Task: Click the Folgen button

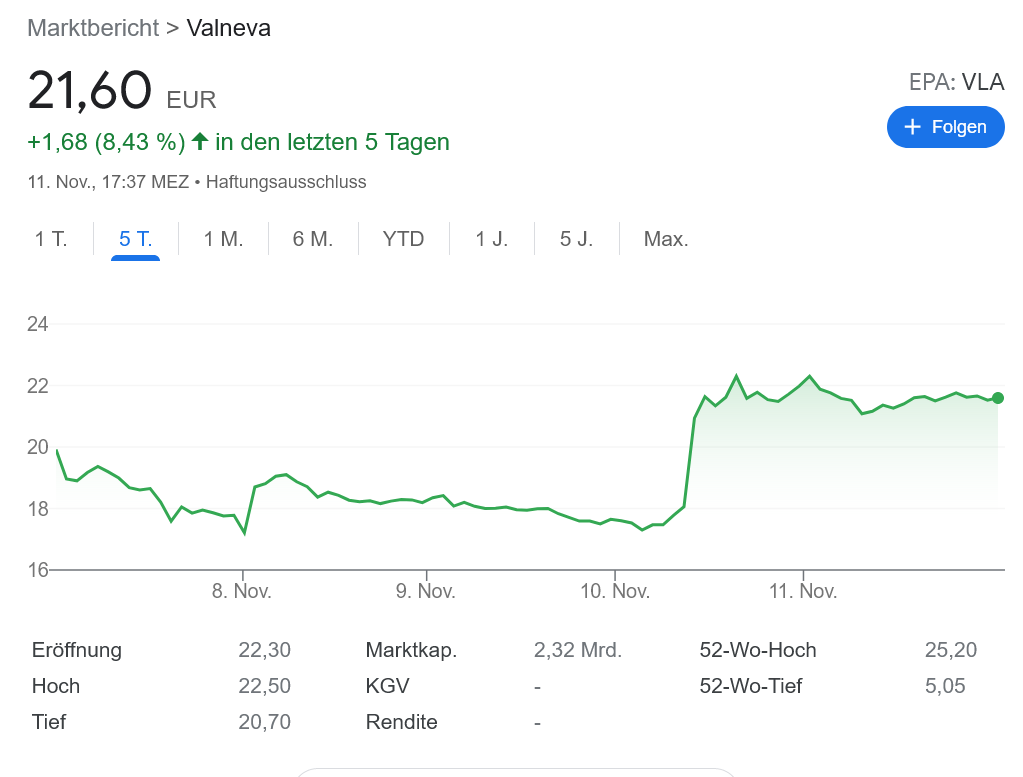Action: [945, 127]
